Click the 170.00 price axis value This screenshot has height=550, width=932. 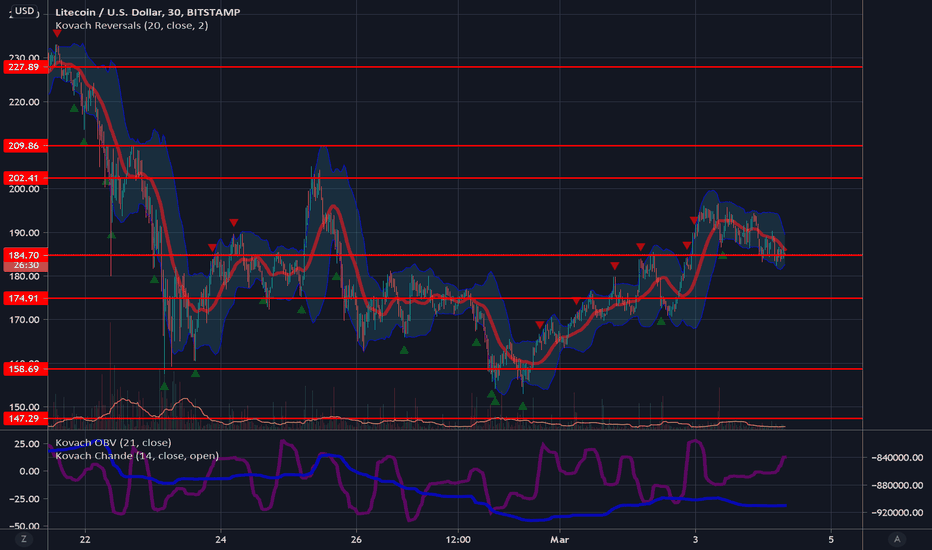coord(24,320)
